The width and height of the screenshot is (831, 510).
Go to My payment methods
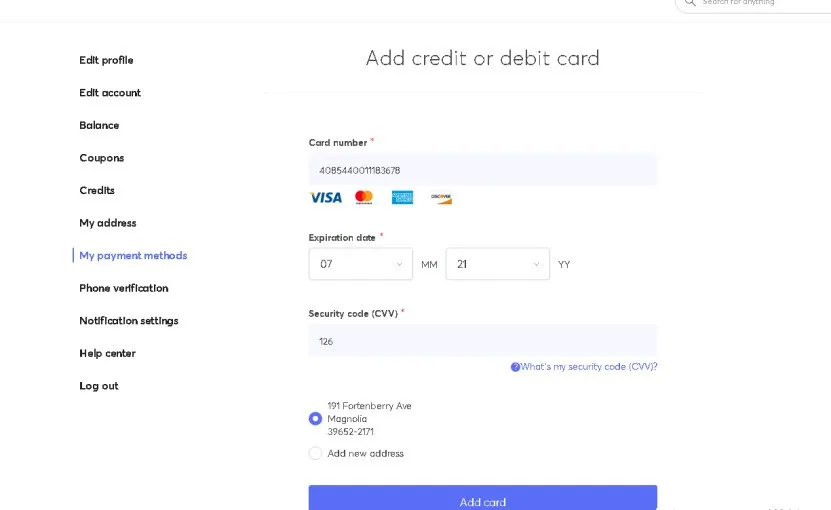pos(133,256)
